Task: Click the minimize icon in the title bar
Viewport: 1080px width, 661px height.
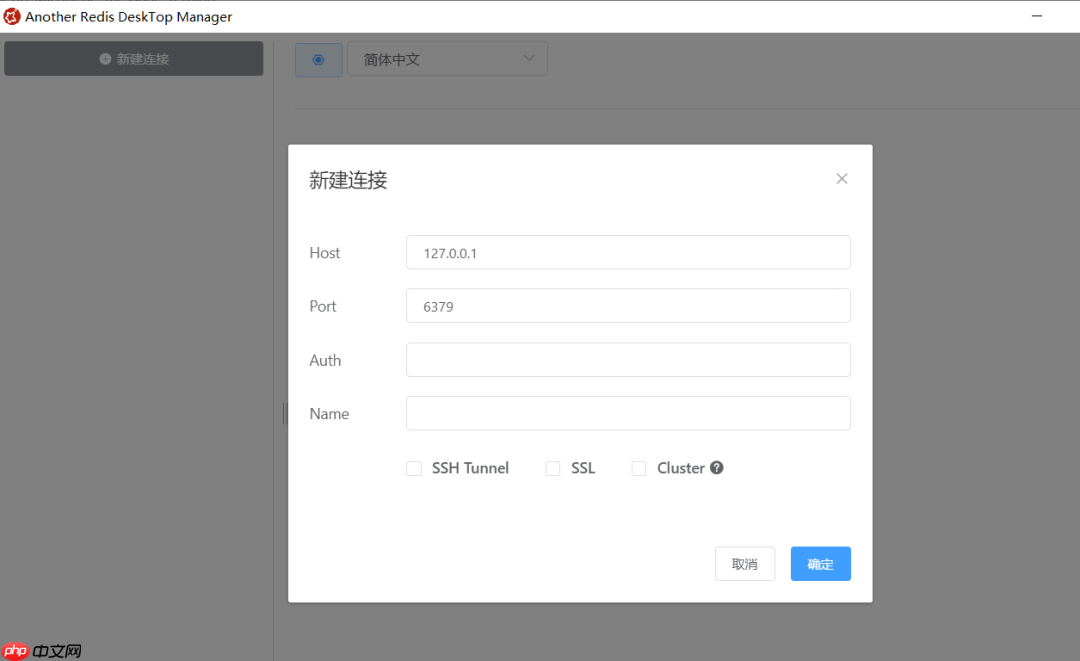Action: click(1035, 16)
